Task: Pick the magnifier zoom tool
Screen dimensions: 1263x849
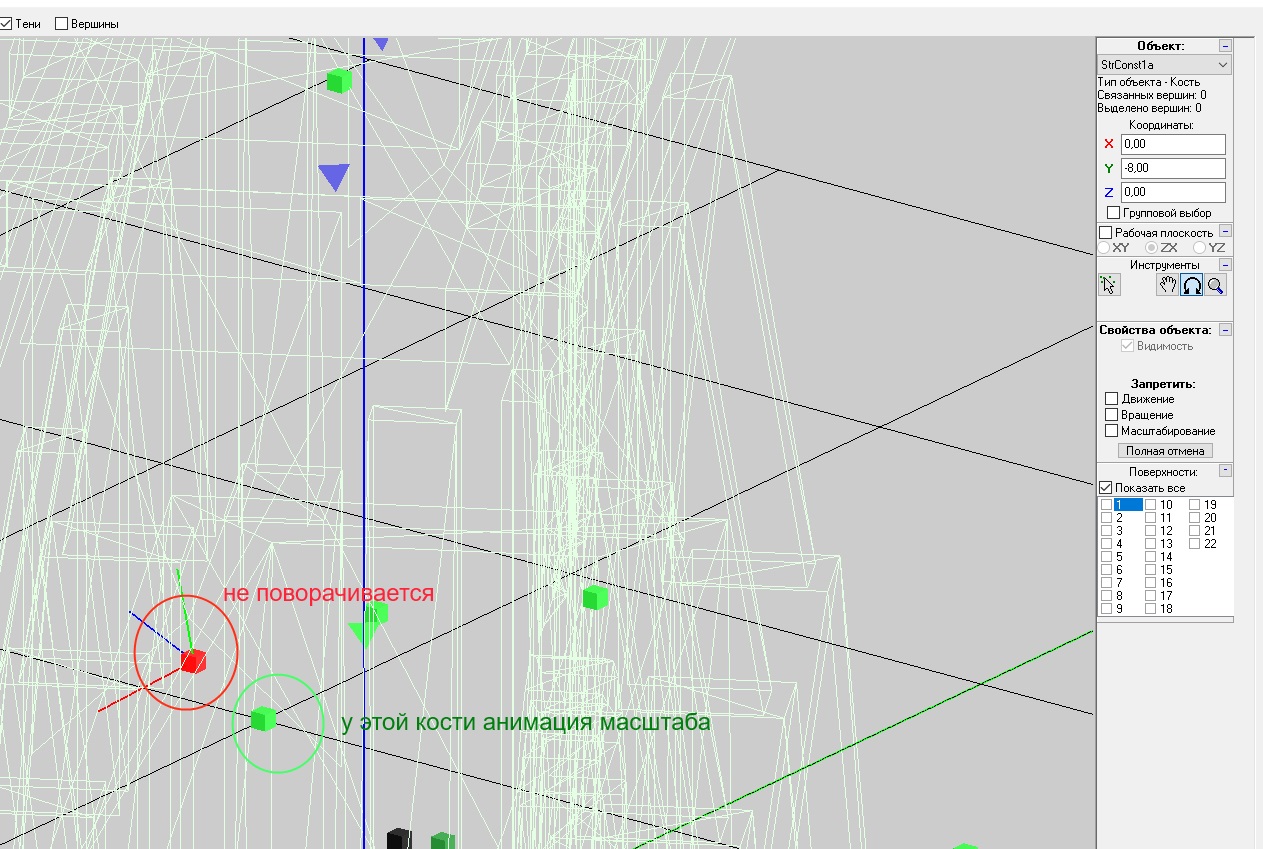Action: (1215, 286)
